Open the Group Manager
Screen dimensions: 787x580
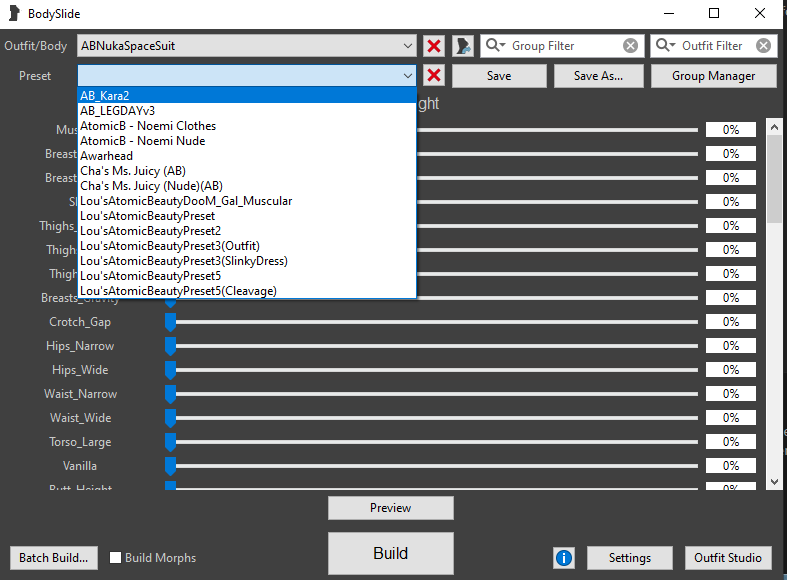[x=713, y=76]
